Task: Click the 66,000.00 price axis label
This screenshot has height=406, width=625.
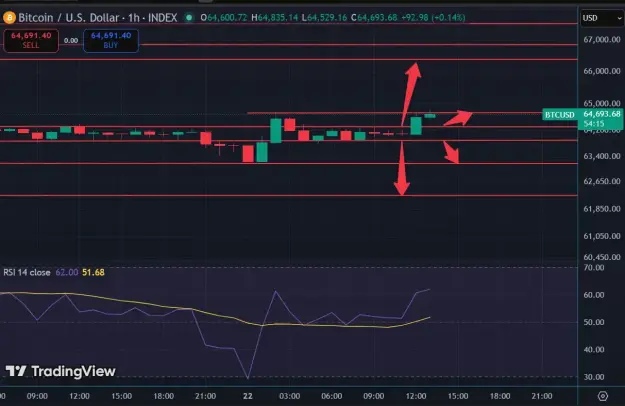Action: coord(602,71)
